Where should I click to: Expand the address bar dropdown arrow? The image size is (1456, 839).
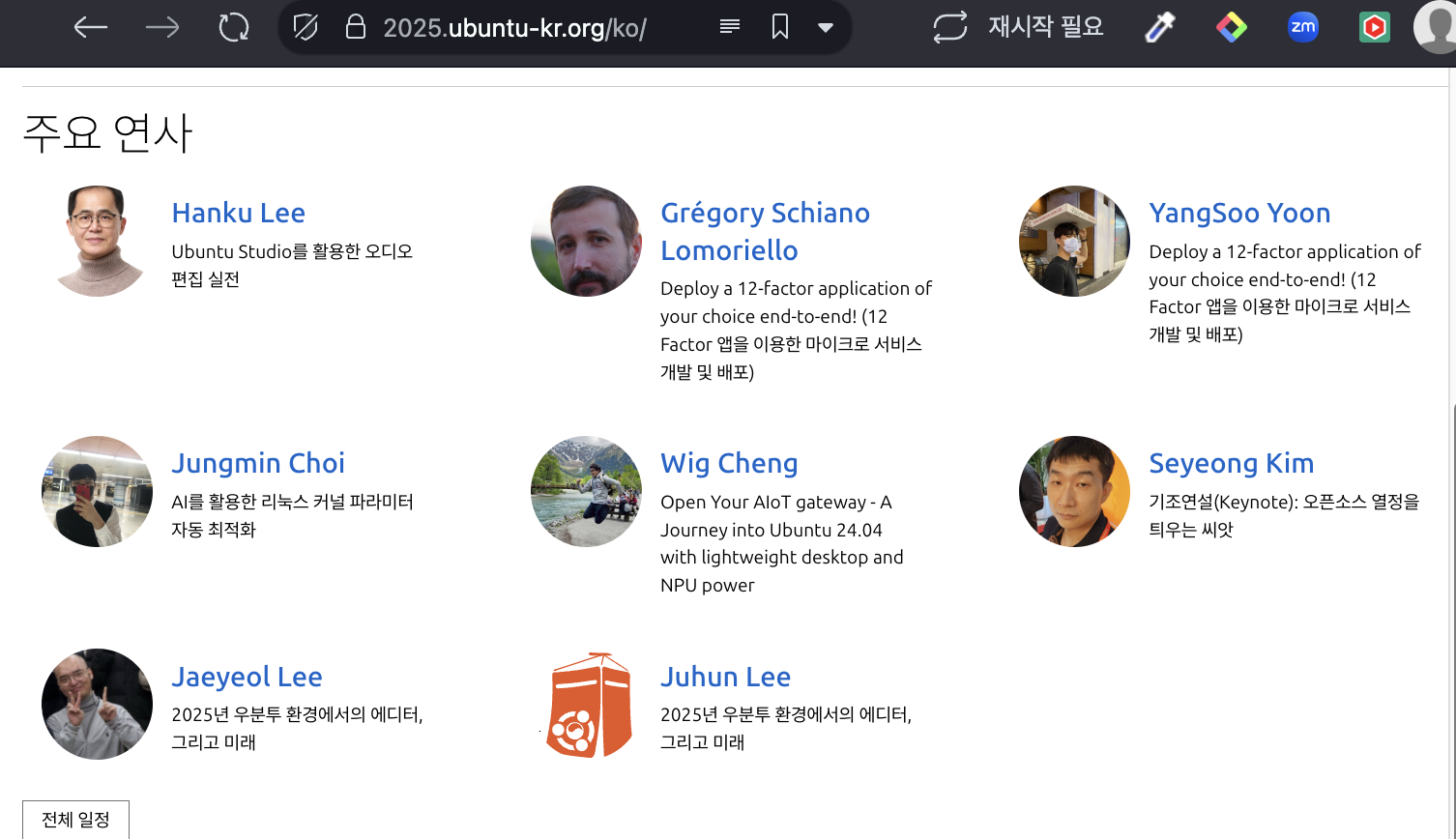[x=826, y=27]
